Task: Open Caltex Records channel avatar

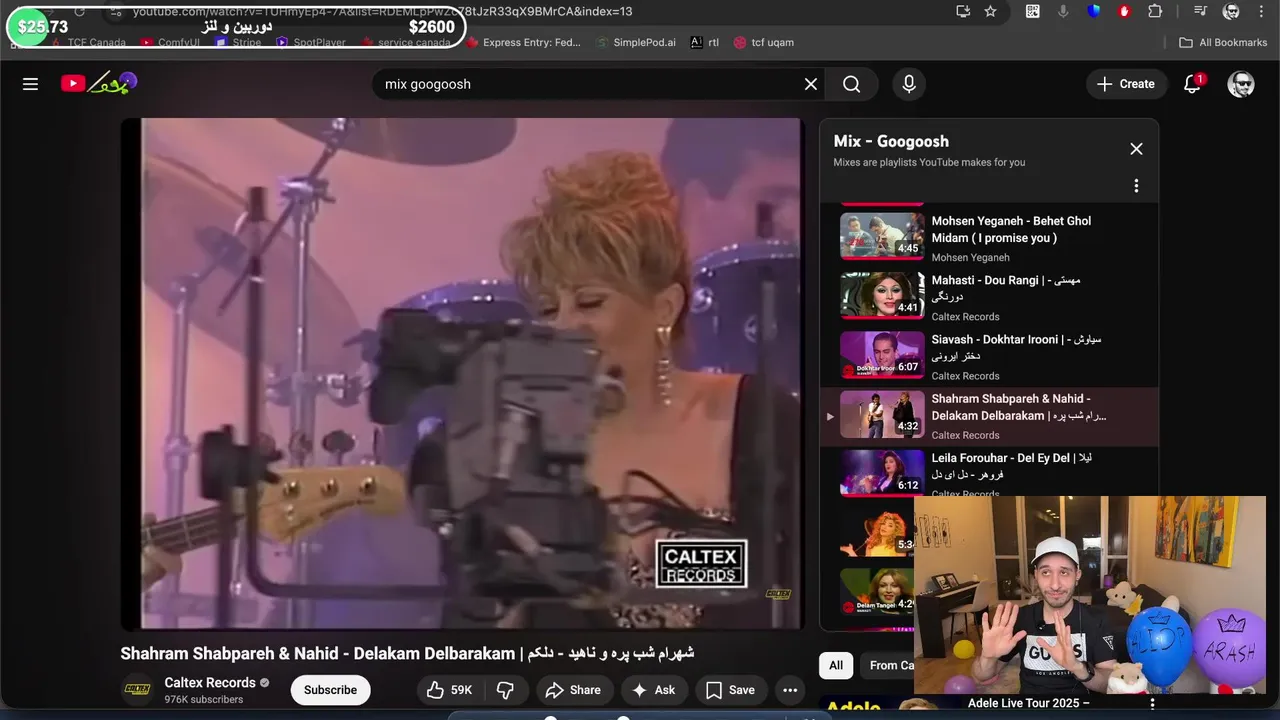Action: 137,690
